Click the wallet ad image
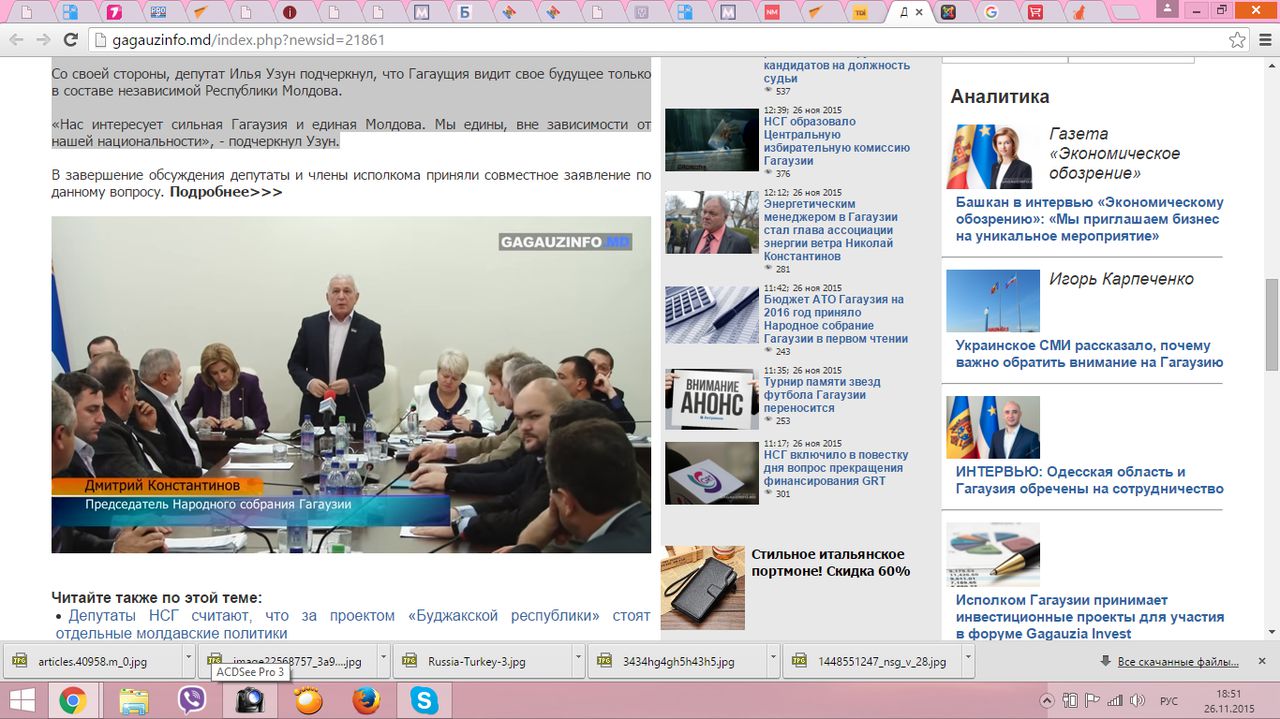 click(703, 588)
